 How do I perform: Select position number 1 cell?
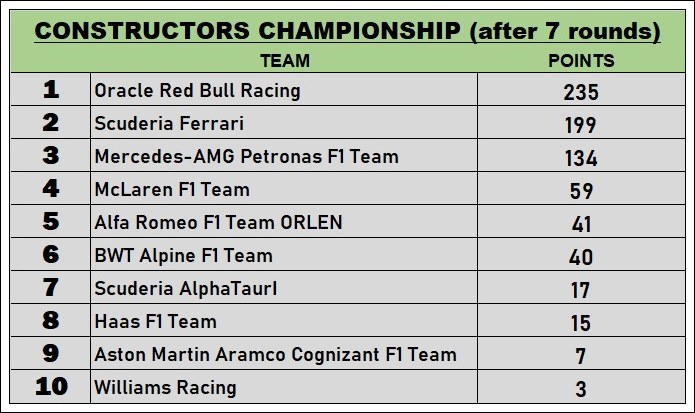click(51, 90)
